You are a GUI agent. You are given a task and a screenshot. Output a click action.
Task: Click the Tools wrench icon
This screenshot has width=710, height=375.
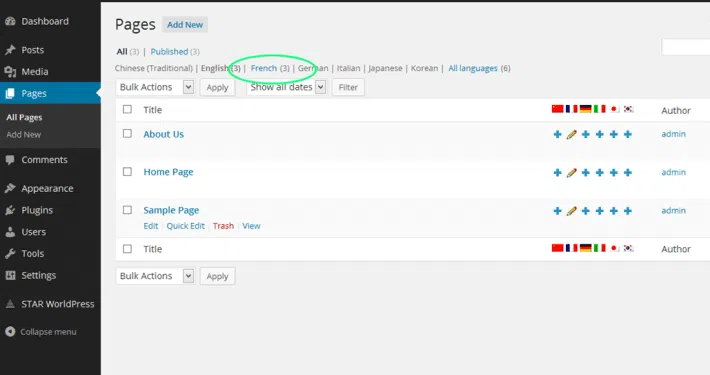[10, 254]
